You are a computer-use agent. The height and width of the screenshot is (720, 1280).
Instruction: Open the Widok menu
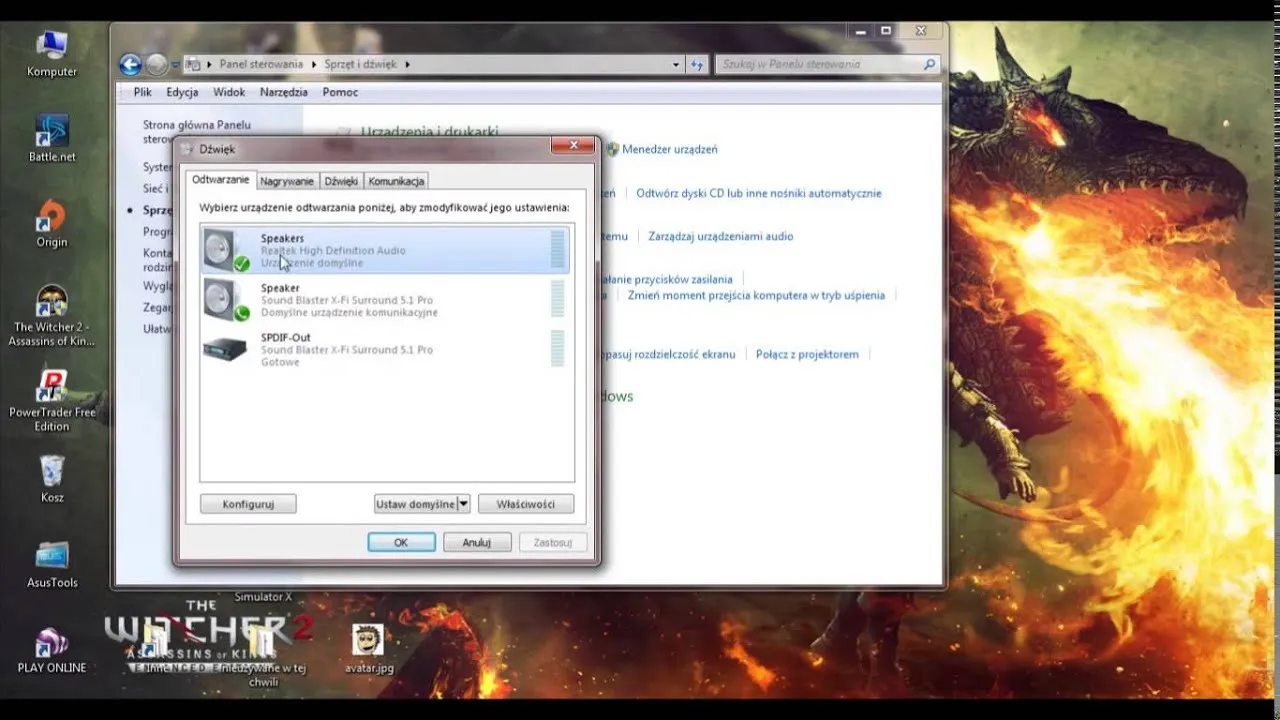click(229, 92)
